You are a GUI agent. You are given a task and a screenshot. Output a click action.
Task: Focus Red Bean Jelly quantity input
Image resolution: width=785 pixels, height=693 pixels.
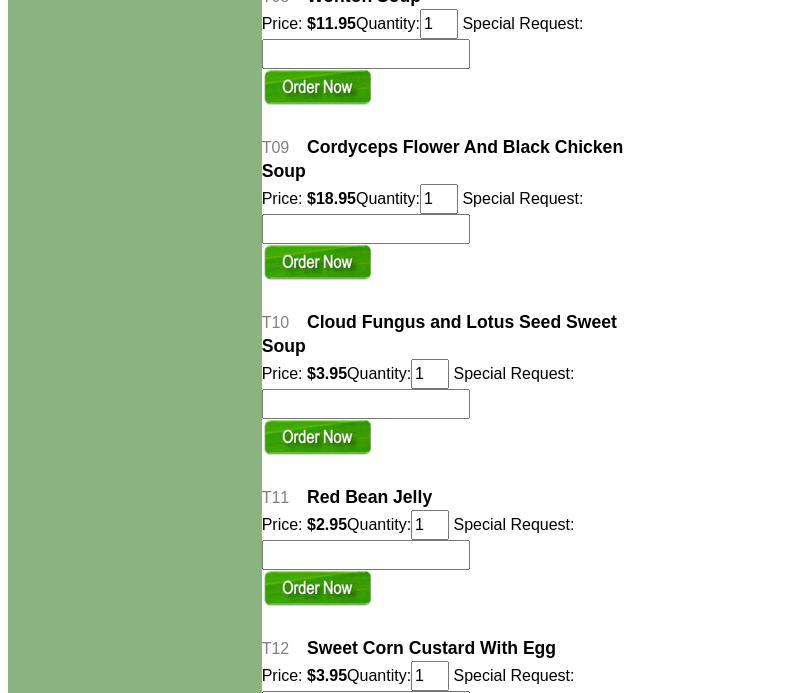(x=429, y=525)
